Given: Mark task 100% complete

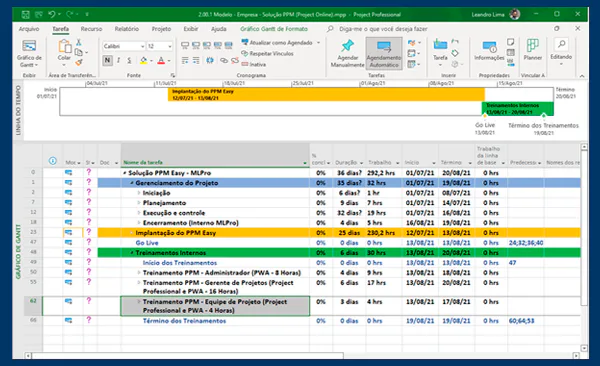Looking at the screenshot, I should pos(228,46).
